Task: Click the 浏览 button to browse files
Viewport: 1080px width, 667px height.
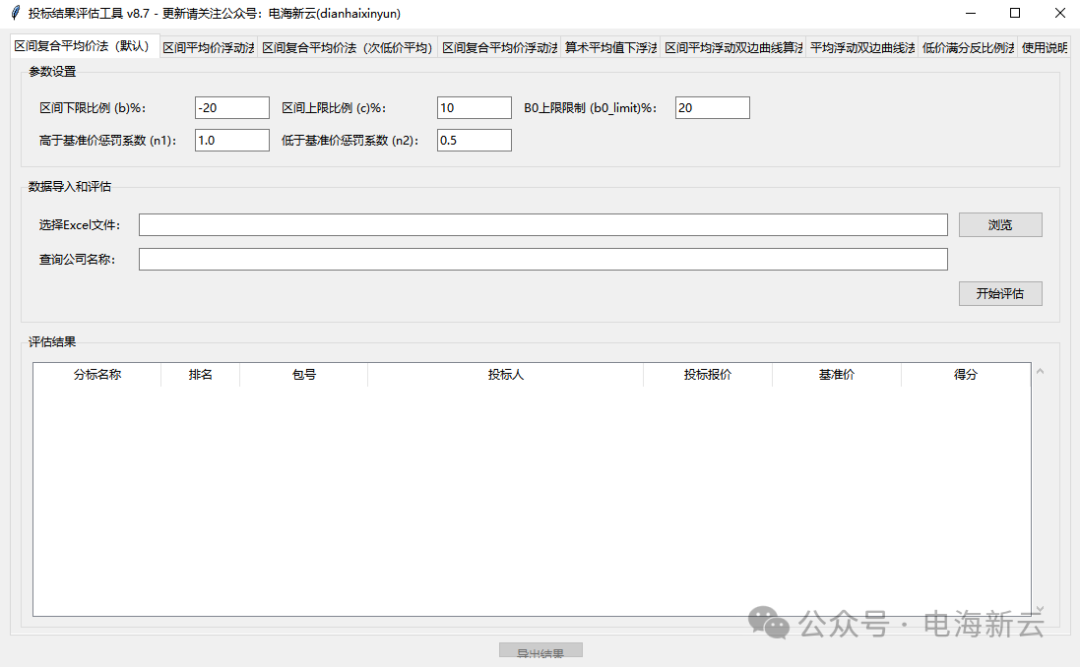Action: click(1000, 225)
